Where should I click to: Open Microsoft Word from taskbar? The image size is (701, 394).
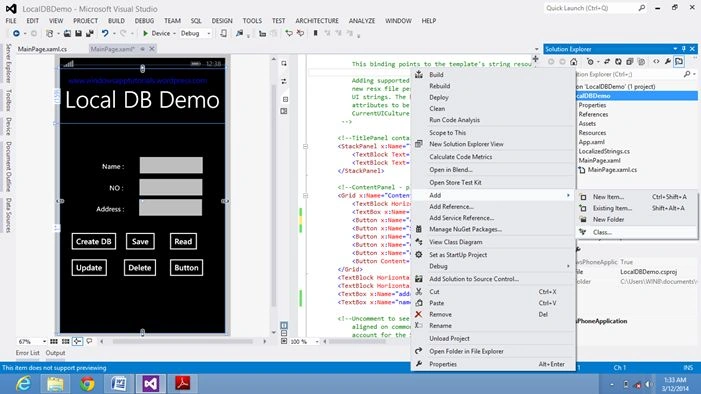click(119, 384)
